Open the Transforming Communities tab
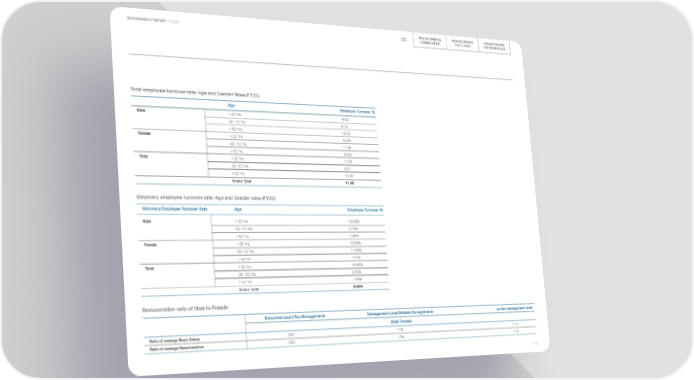The width and height of the screenshot is (694, 380). tap(430, 41)
